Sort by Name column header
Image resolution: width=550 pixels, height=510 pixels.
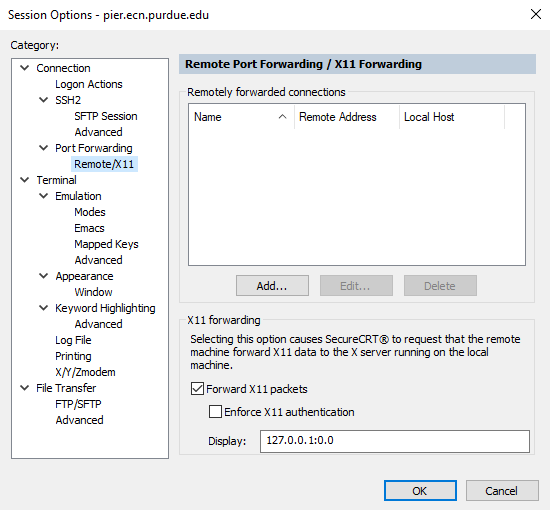[241, 117]
